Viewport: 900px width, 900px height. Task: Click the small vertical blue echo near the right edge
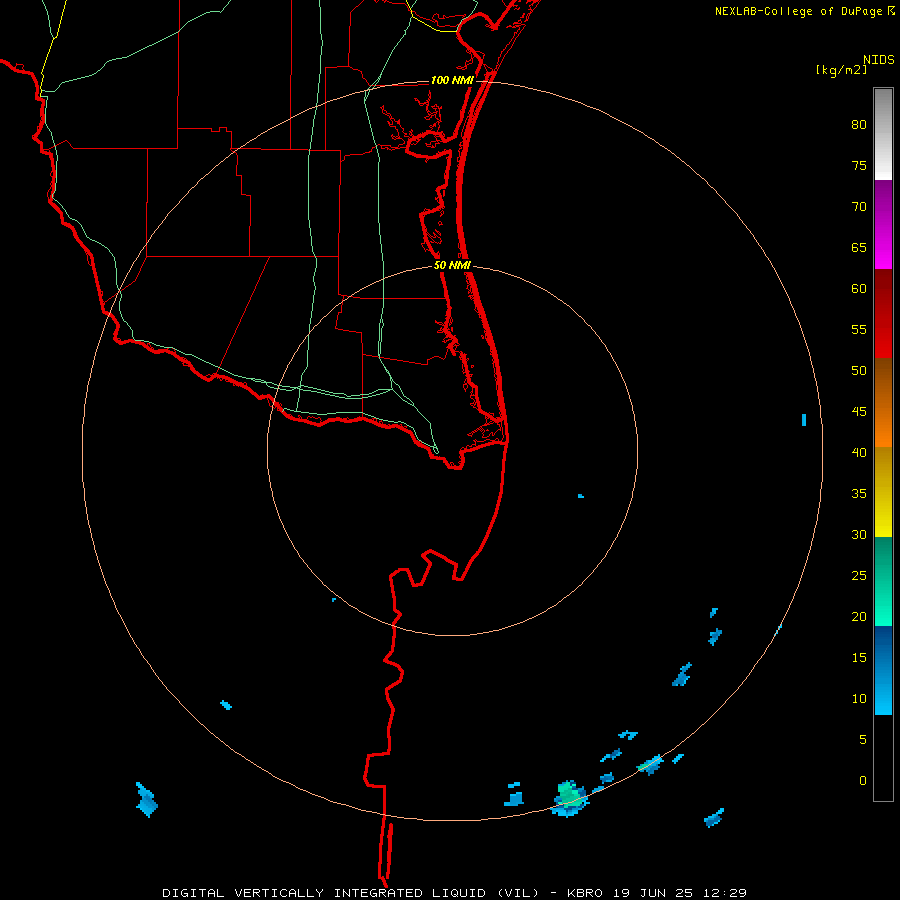[x=804, y=420]
